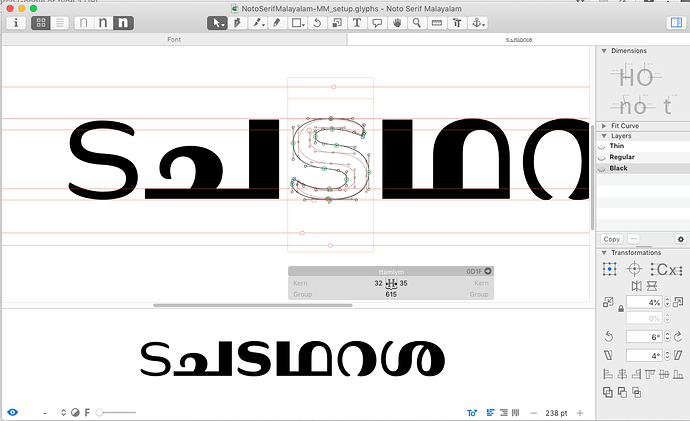Select the Thin master in toolbar
This screenshot has height=421, width=690.
pos(84,23)
